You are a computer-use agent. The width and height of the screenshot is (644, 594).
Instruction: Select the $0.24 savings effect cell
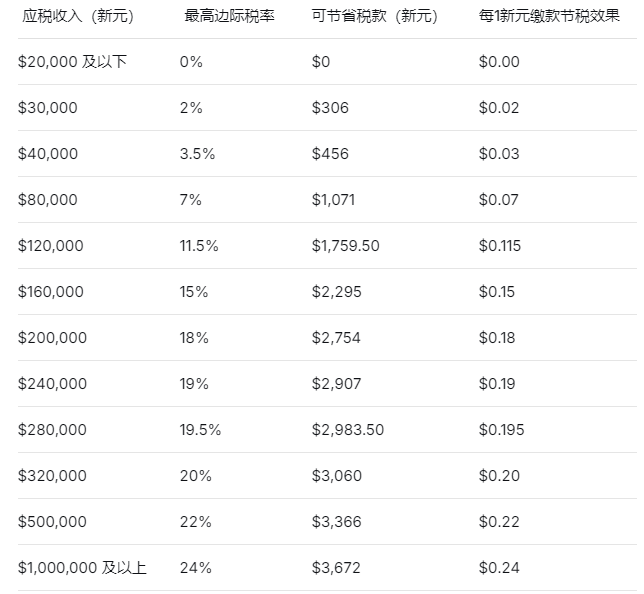point(499,568)
